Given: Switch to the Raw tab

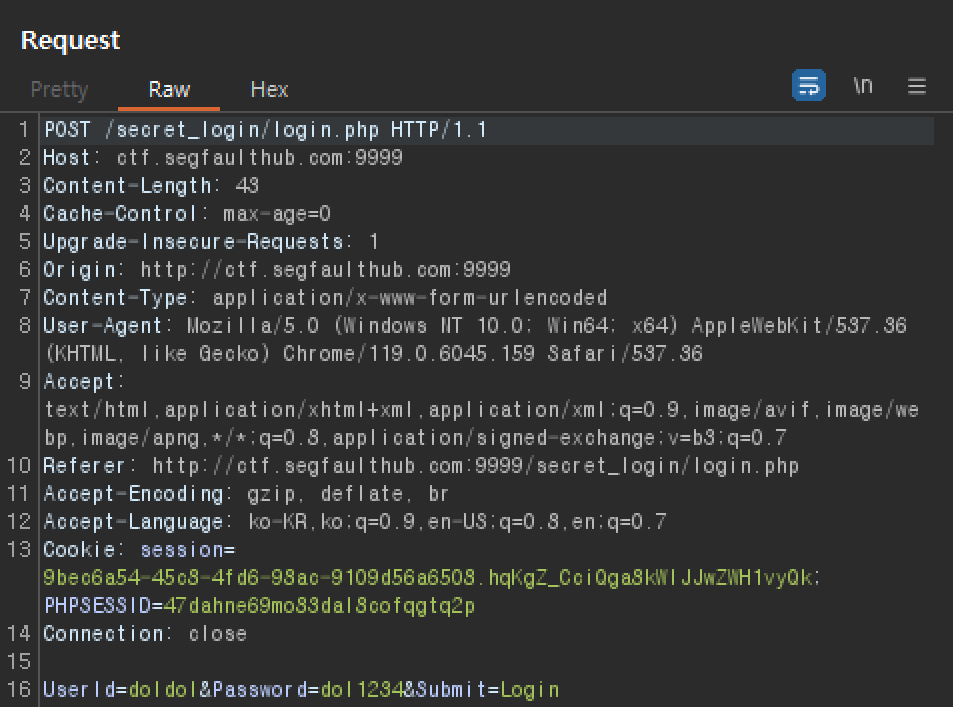Looking at the screenshot, I should click(169, 89).
